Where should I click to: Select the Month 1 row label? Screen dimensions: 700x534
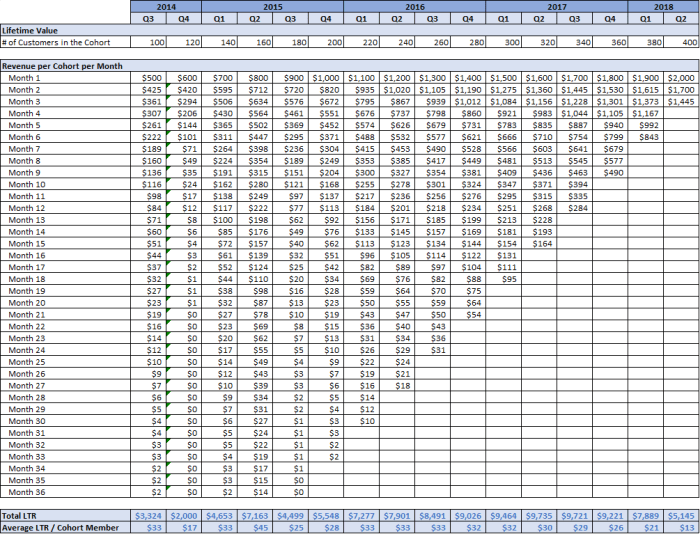pos(26,78)
